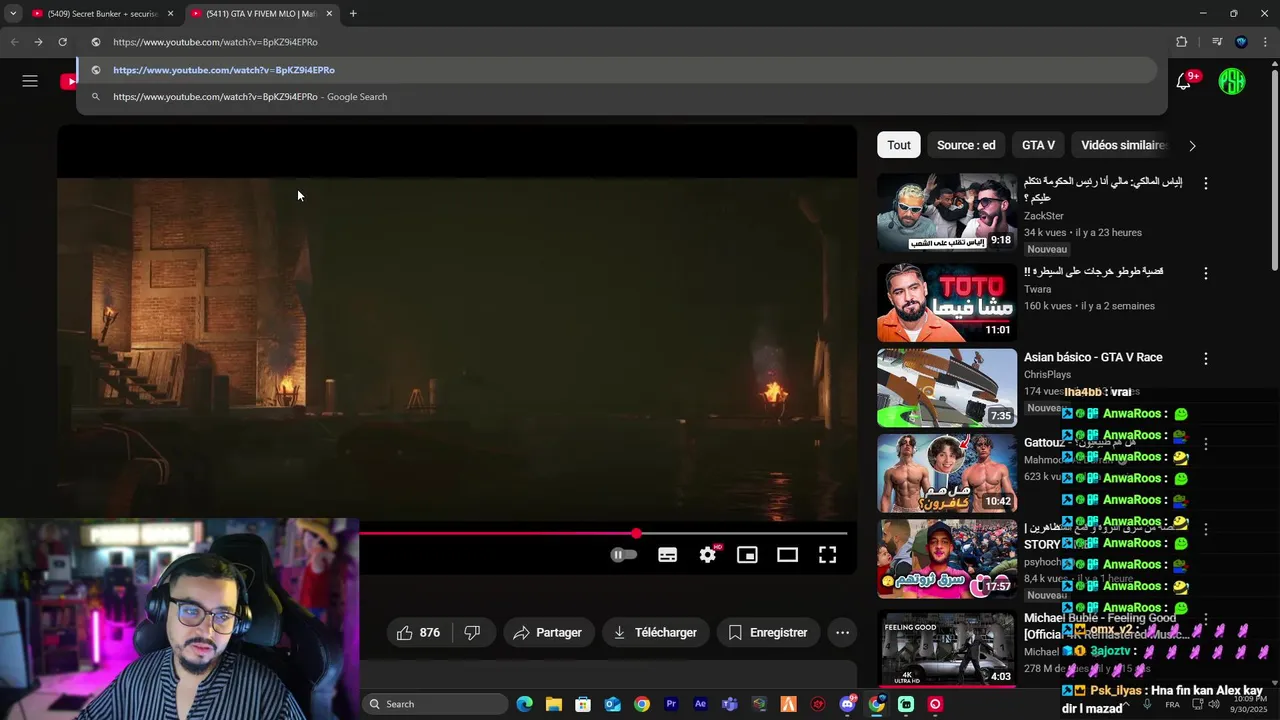Open the 17:57 STORY video thumbnail
Image resolution: width=1280 pixels, height=720 pixels.
[947, 559]
